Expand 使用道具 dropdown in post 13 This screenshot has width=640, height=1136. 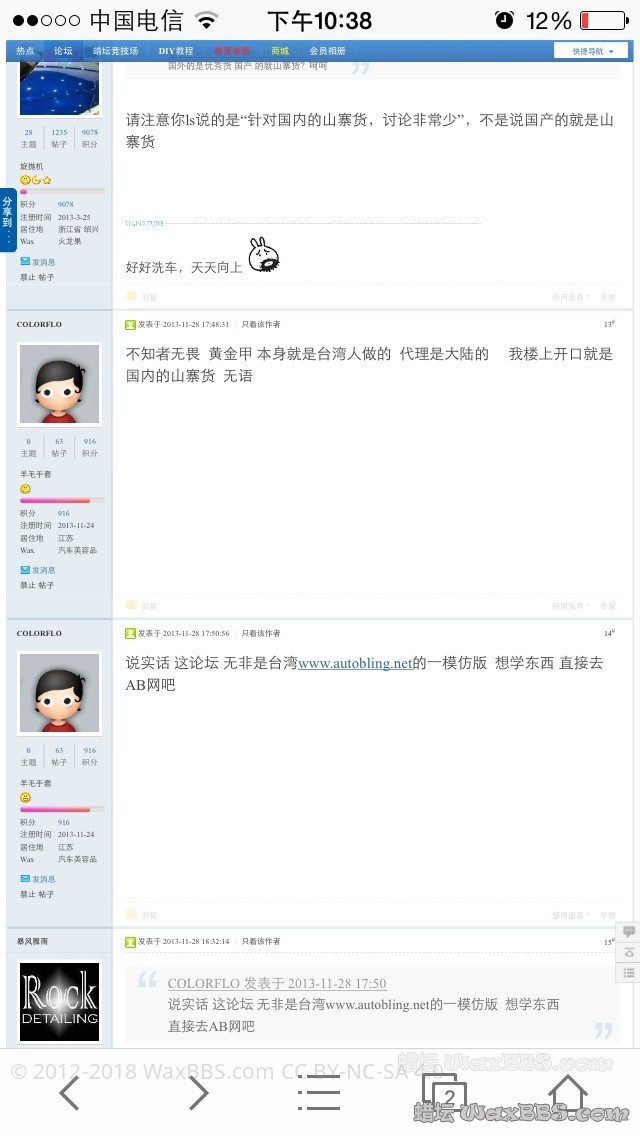[571, 606]
